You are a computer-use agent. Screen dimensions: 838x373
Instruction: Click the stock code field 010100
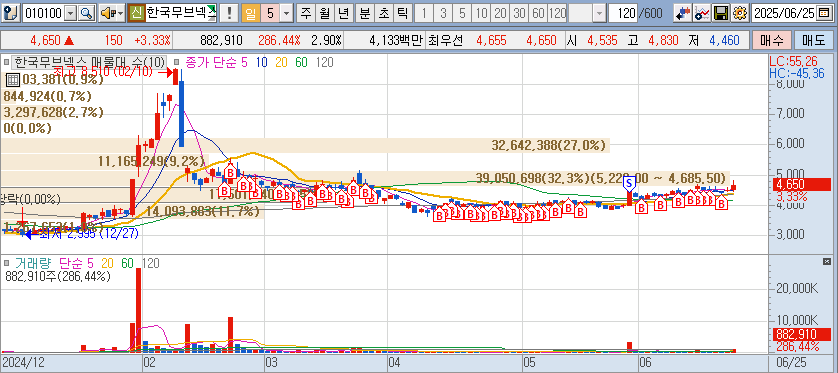pos(43,13)
